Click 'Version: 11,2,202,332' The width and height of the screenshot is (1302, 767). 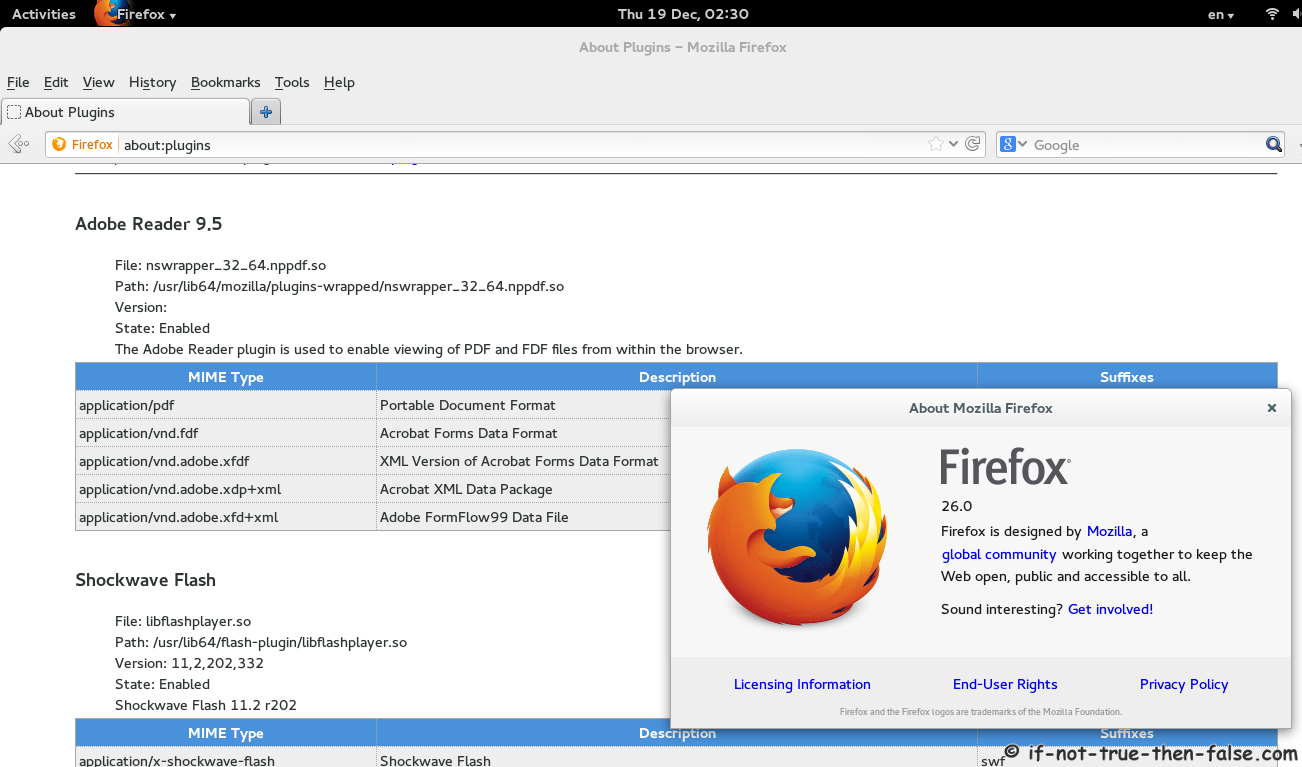[x=189, y=663]
